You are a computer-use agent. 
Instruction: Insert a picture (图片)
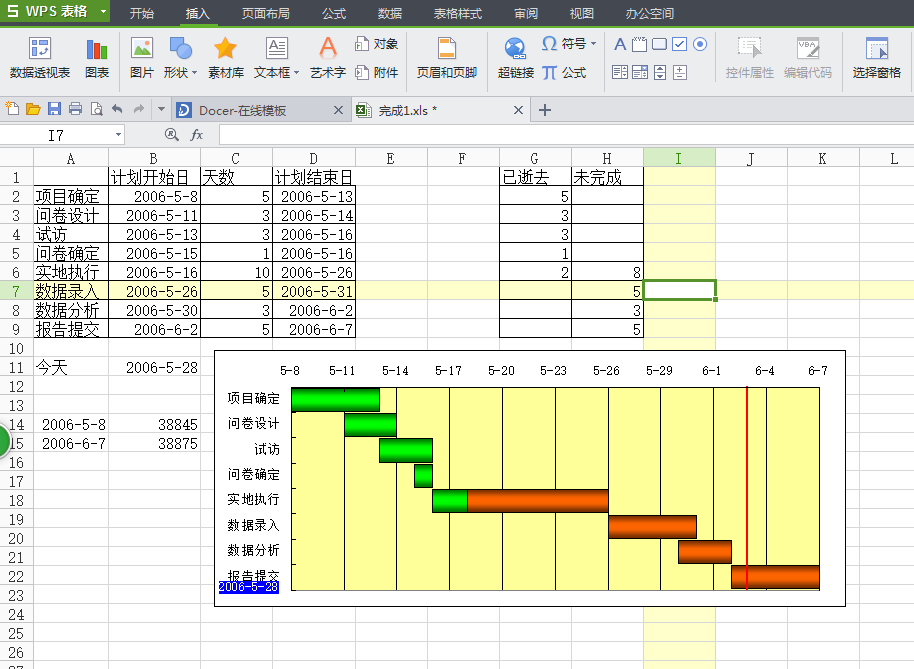click(x=142, y=58)
